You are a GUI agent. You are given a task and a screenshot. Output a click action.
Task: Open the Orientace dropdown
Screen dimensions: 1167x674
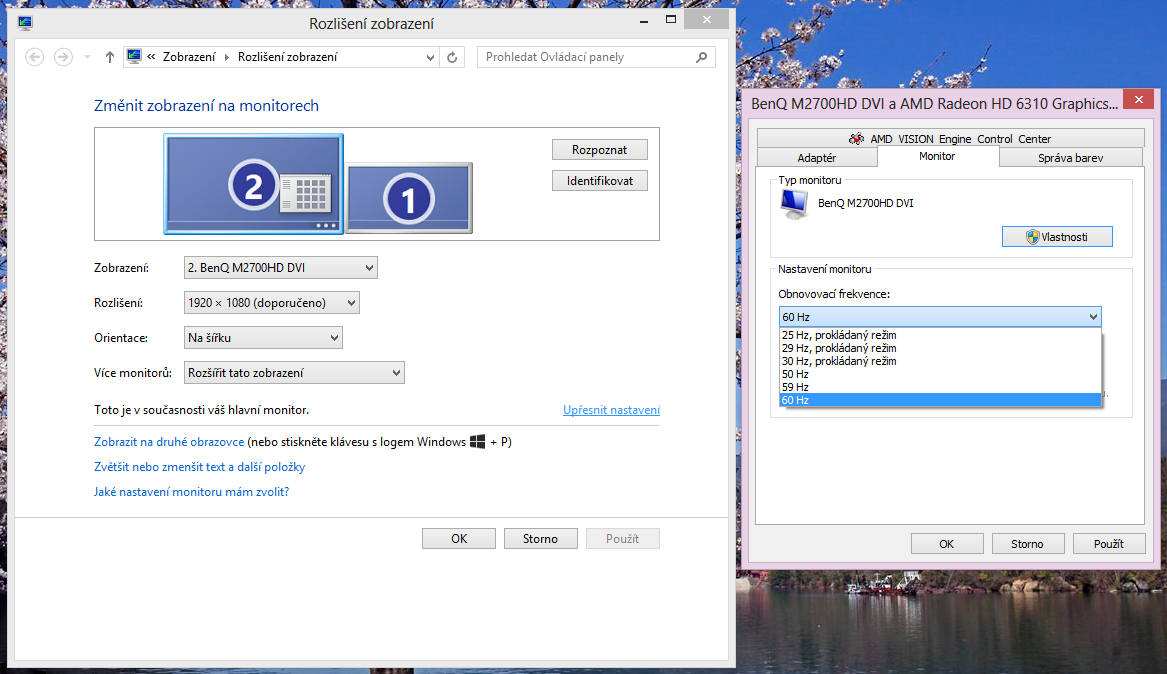click(263, 338)
